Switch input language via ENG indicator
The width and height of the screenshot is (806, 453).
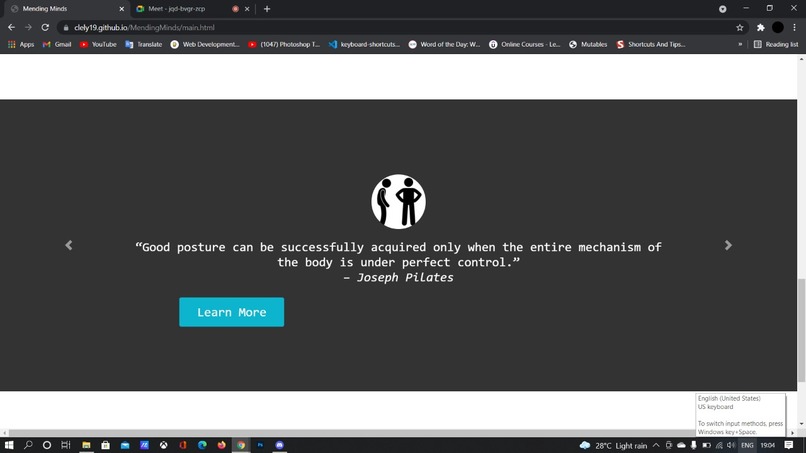pyautogui.click(x=747, y=445)
